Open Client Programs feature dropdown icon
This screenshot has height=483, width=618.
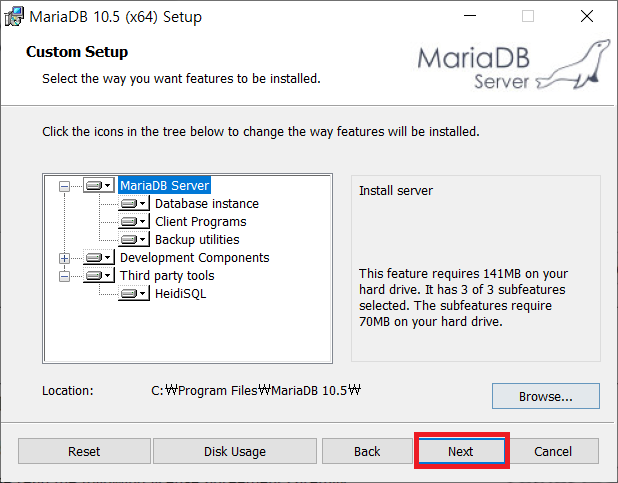tap(134, 222)
